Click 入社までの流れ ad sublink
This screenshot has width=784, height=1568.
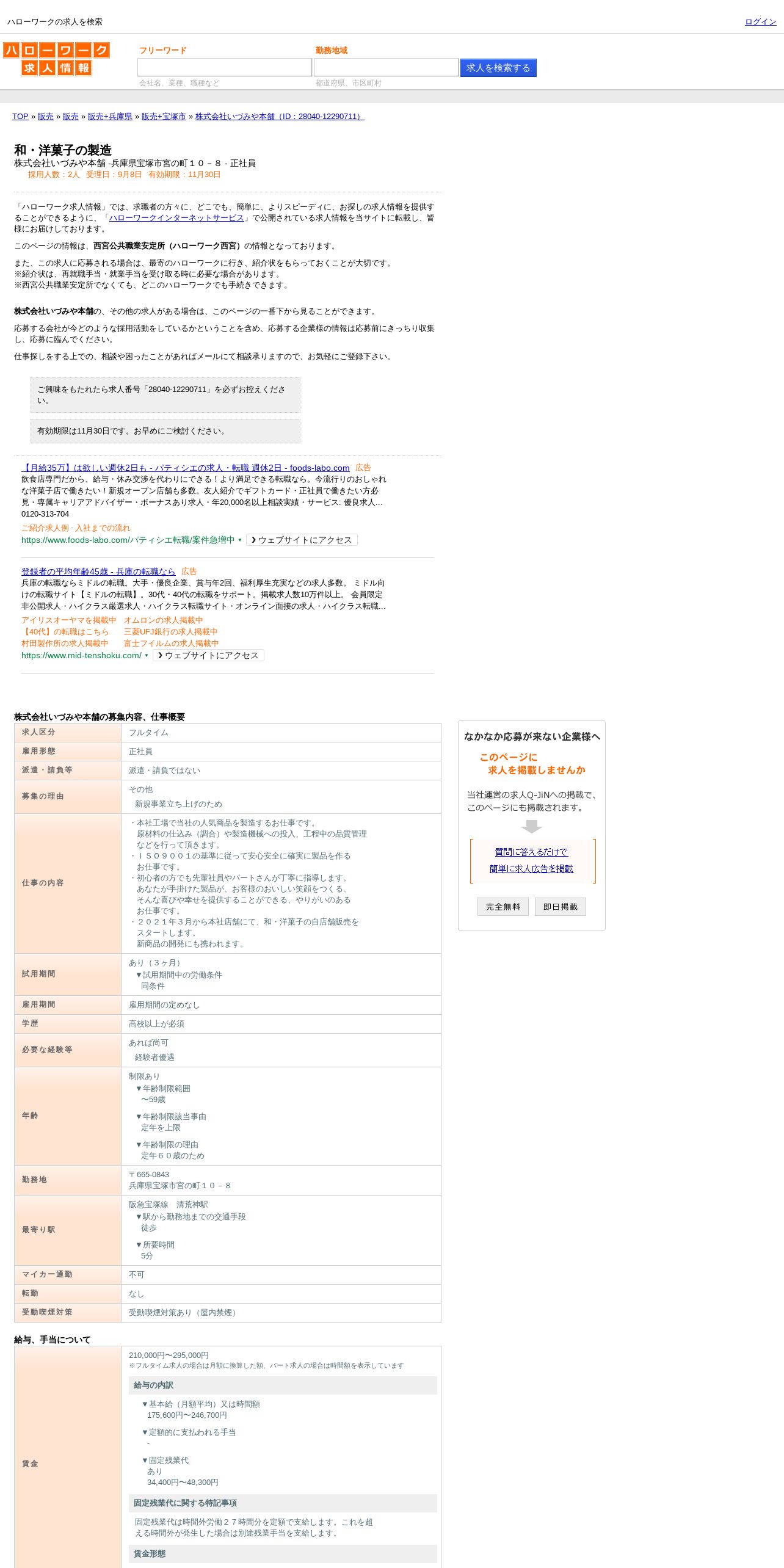[x=103, y=528]
